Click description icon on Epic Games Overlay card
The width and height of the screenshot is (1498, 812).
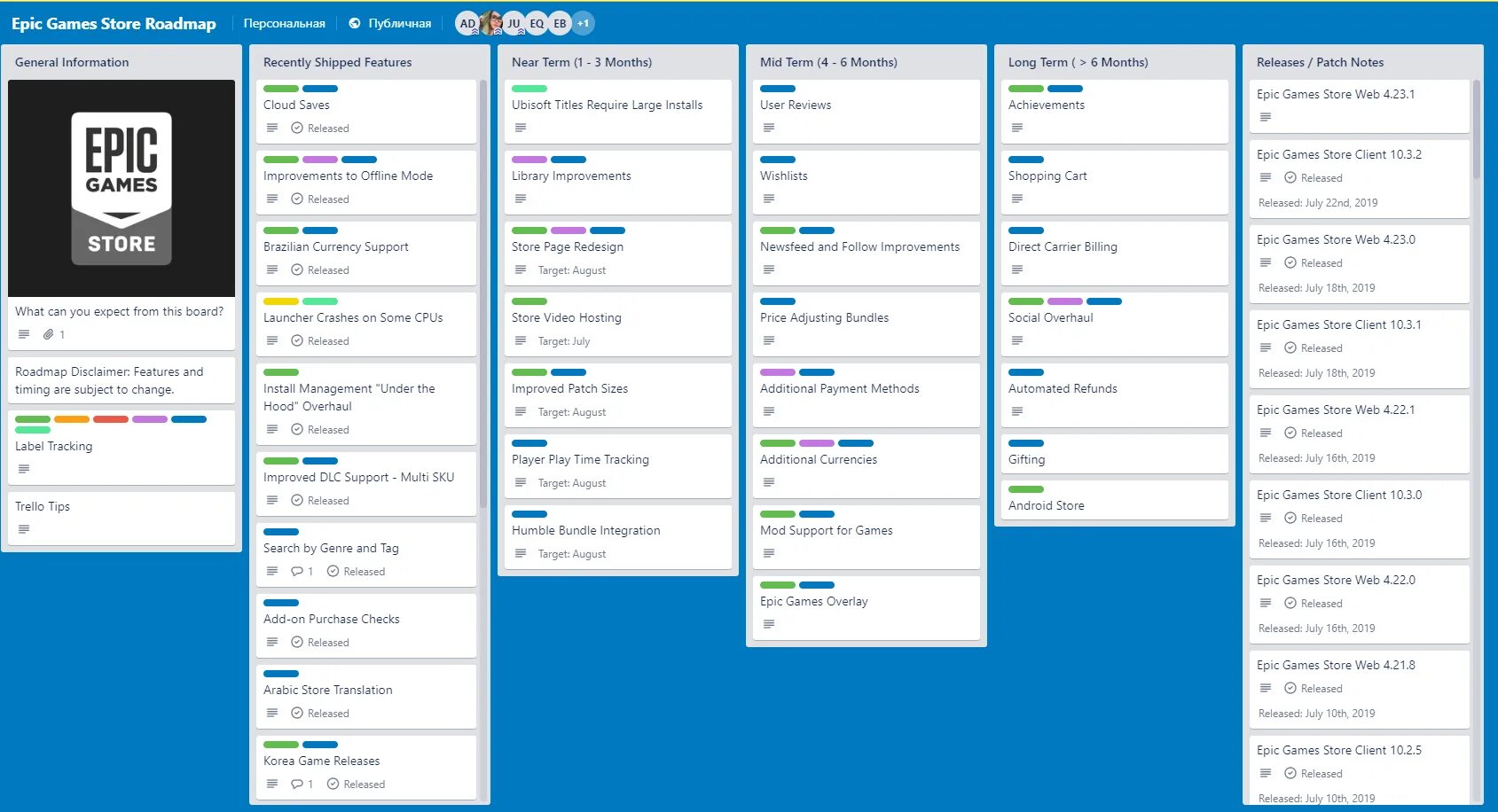769,625
